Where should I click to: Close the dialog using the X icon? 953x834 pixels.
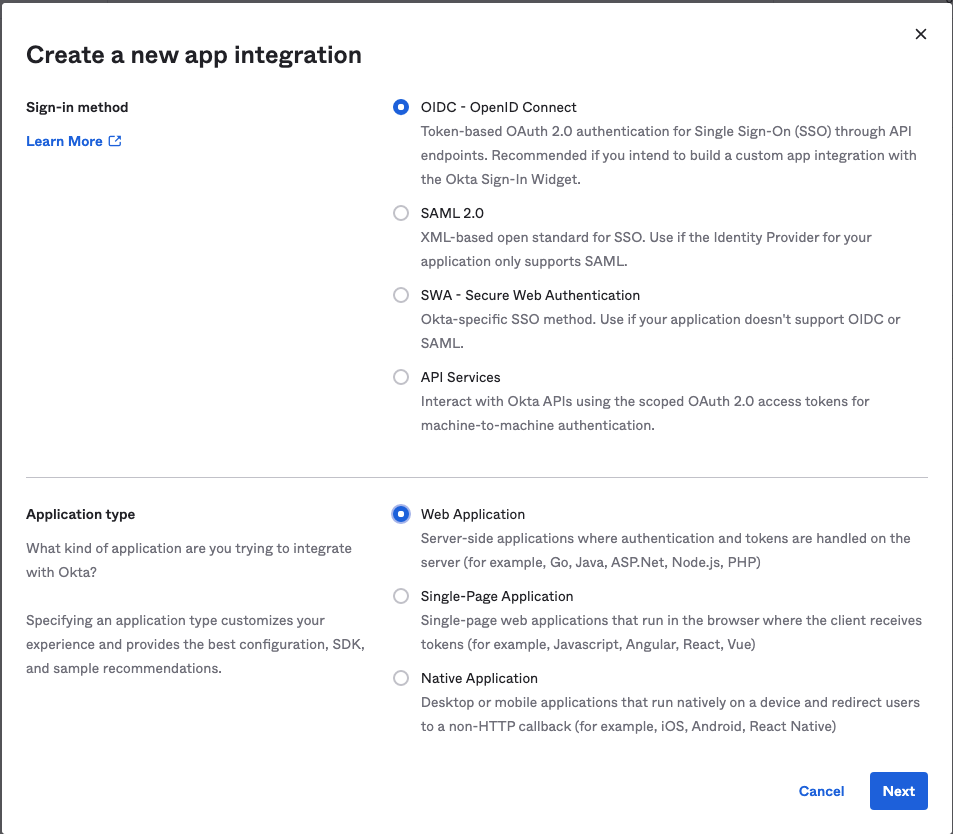pos(921,33)
